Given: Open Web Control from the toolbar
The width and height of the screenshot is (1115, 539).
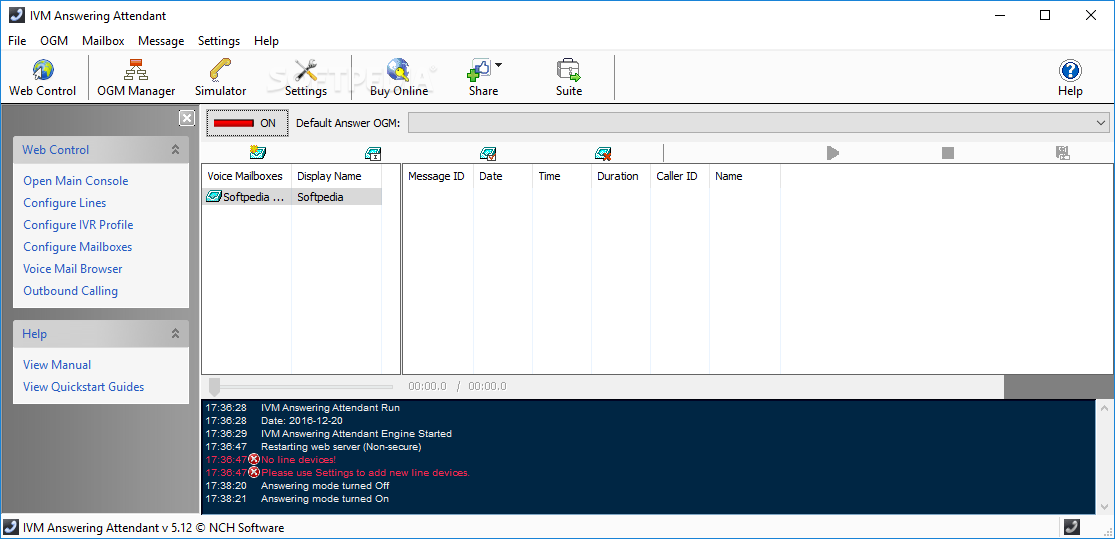Looking at the screenshot, I should point(43,78).
